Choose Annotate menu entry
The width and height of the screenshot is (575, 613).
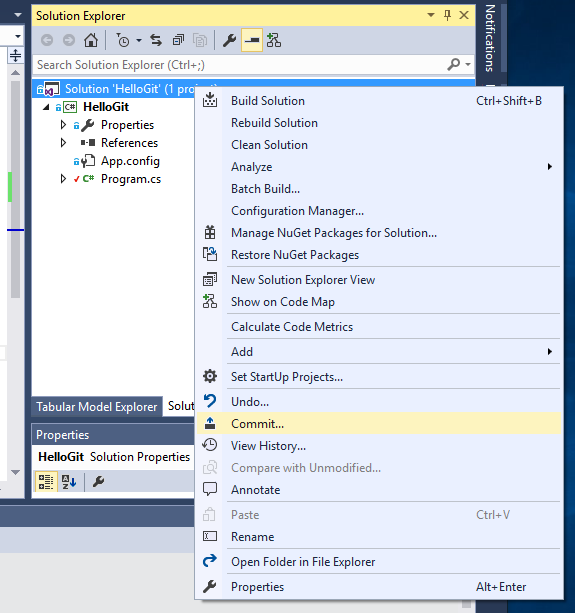[x=379, y=490]
